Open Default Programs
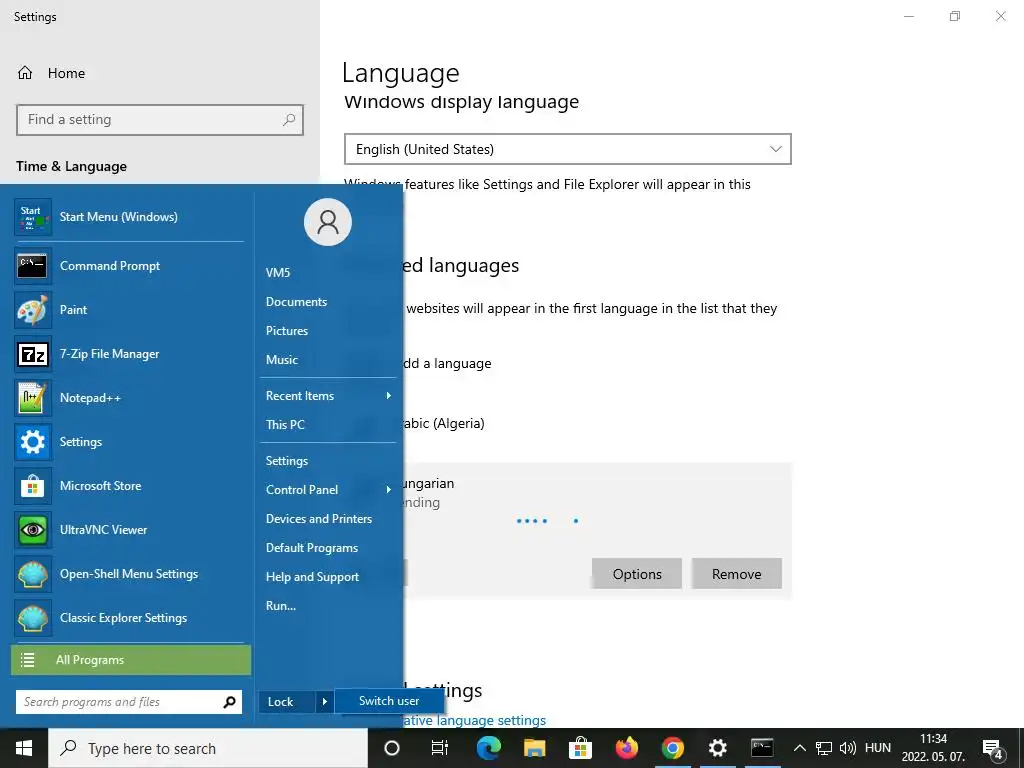The image size is (1024, 768). (x=312, y=548)
